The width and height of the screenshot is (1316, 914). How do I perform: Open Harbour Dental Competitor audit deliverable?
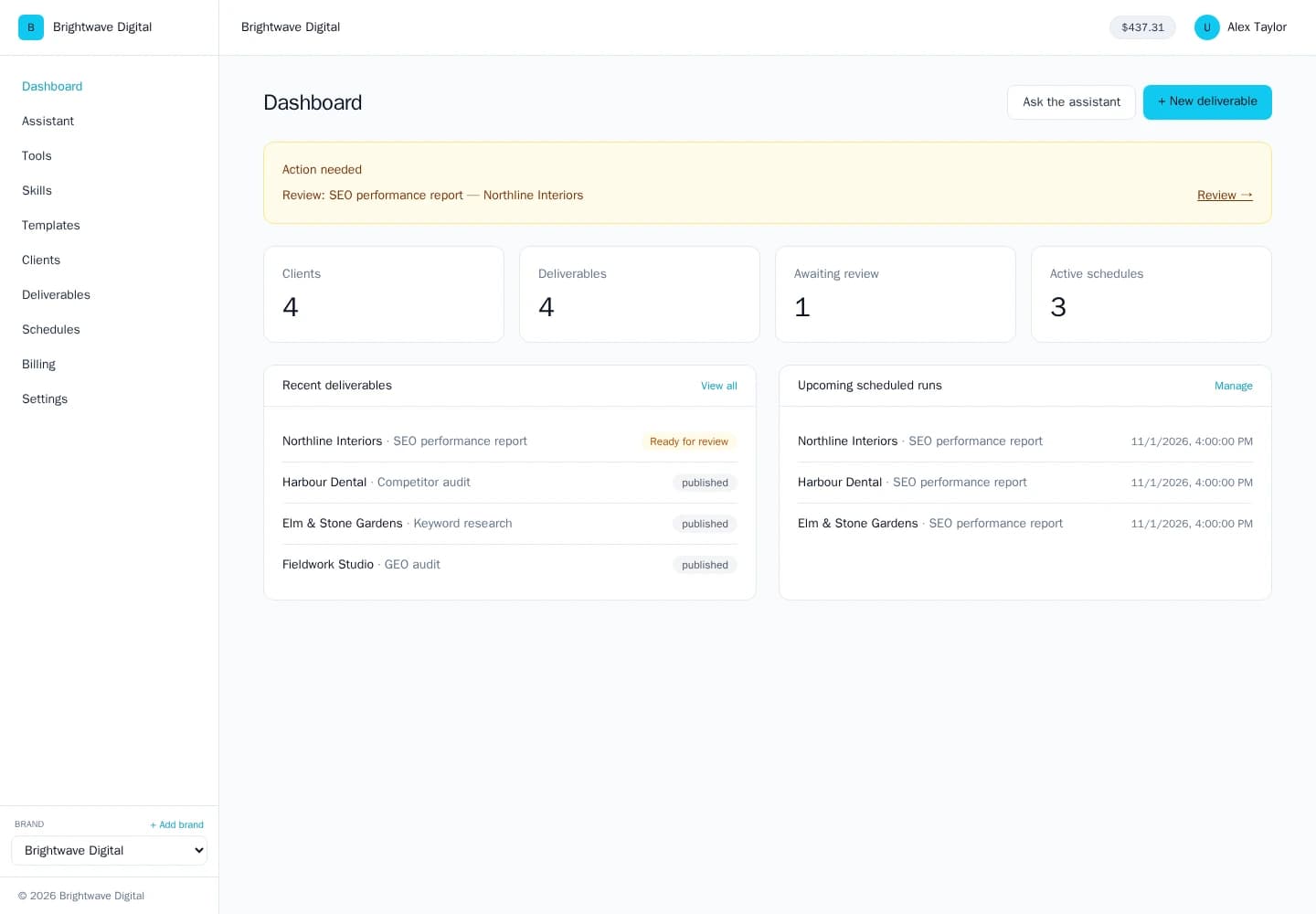click(x=510, y=483)
